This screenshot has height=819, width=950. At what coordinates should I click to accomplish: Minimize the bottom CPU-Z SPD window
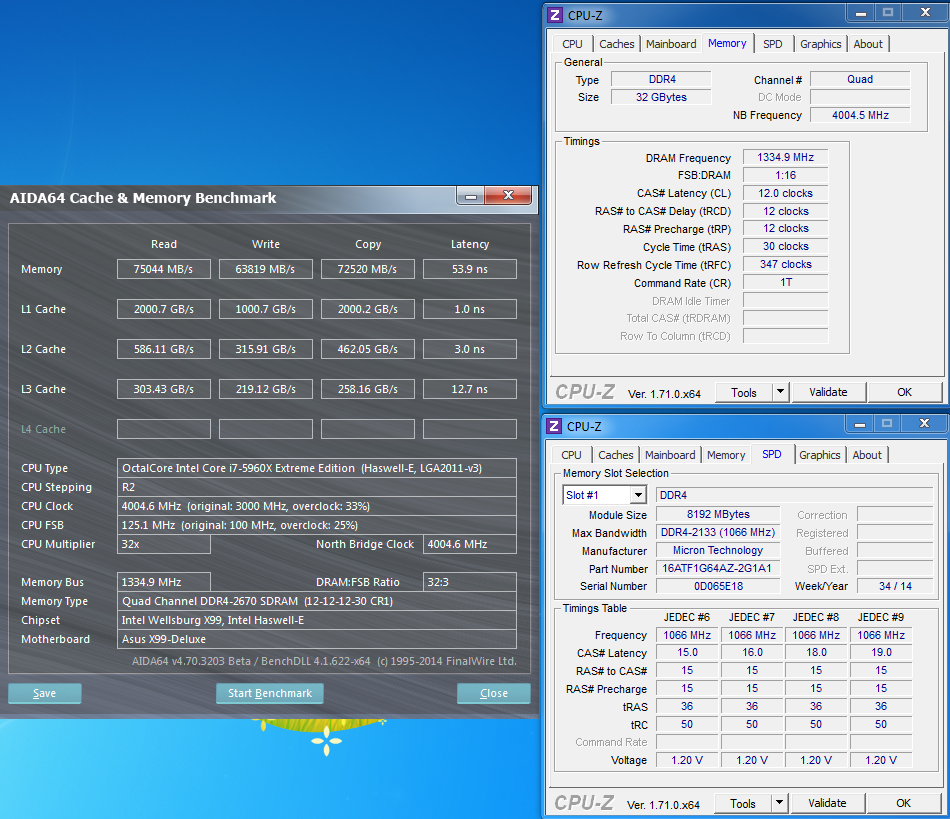(x=859, y=423)
